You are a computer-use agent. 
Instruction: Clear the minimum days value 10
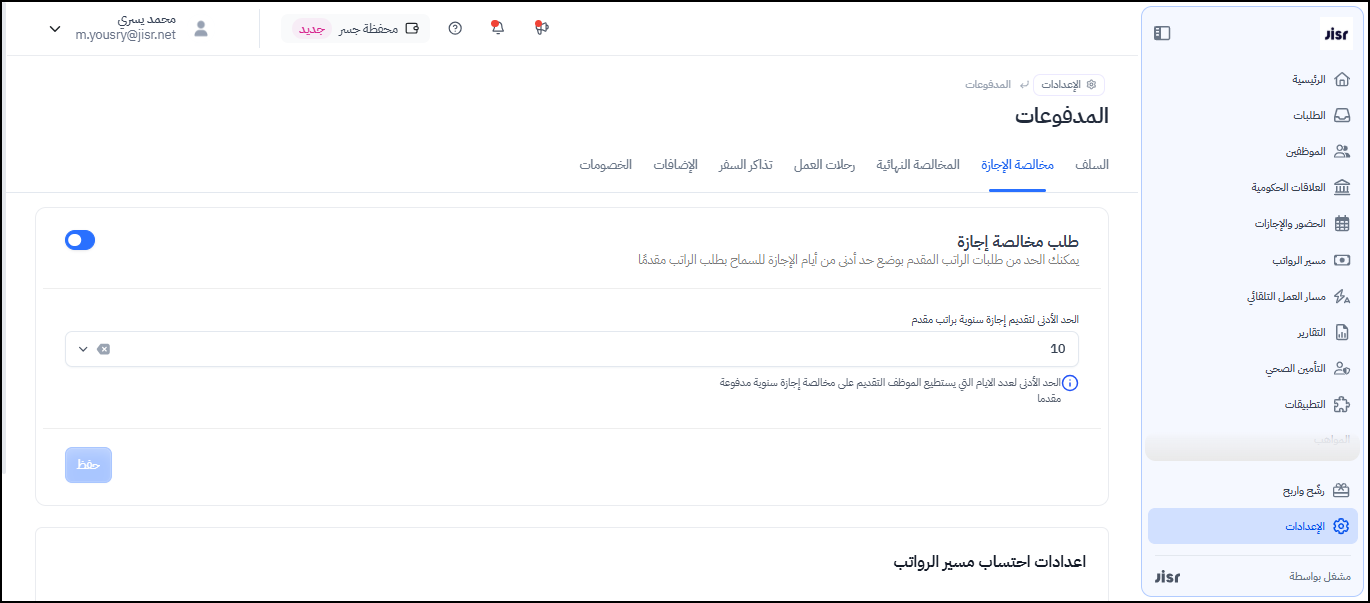(x=103, y=349)
